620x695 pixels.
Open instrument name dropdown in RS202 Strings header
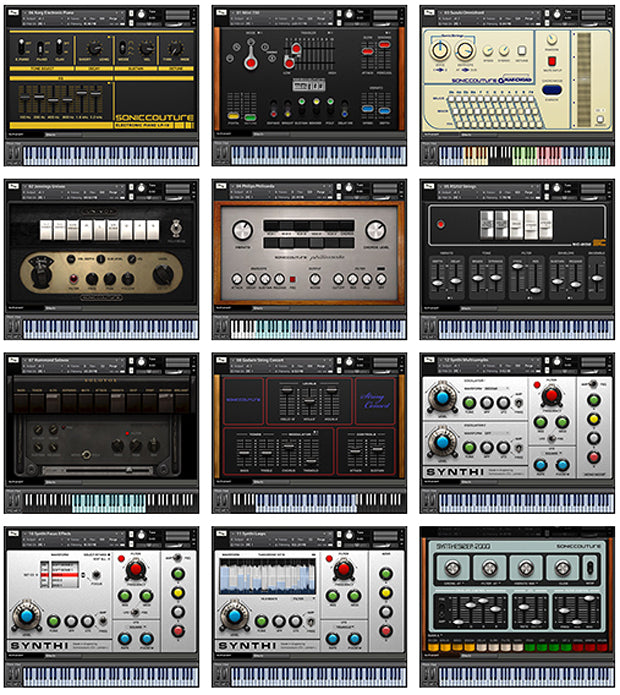tap(491, 187)
